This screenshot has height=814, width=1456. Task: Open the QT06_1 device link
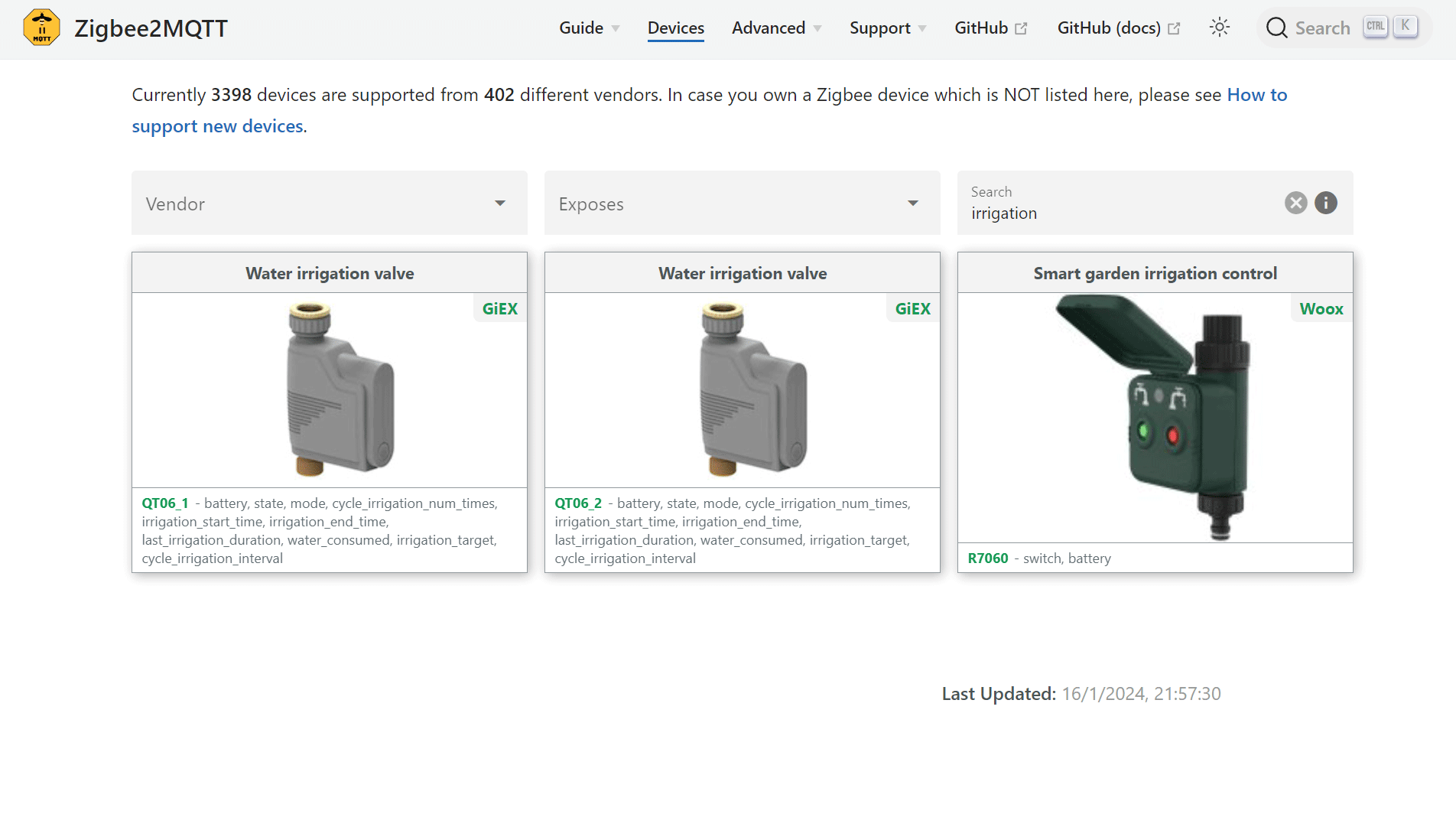click(x=165, y=503)
